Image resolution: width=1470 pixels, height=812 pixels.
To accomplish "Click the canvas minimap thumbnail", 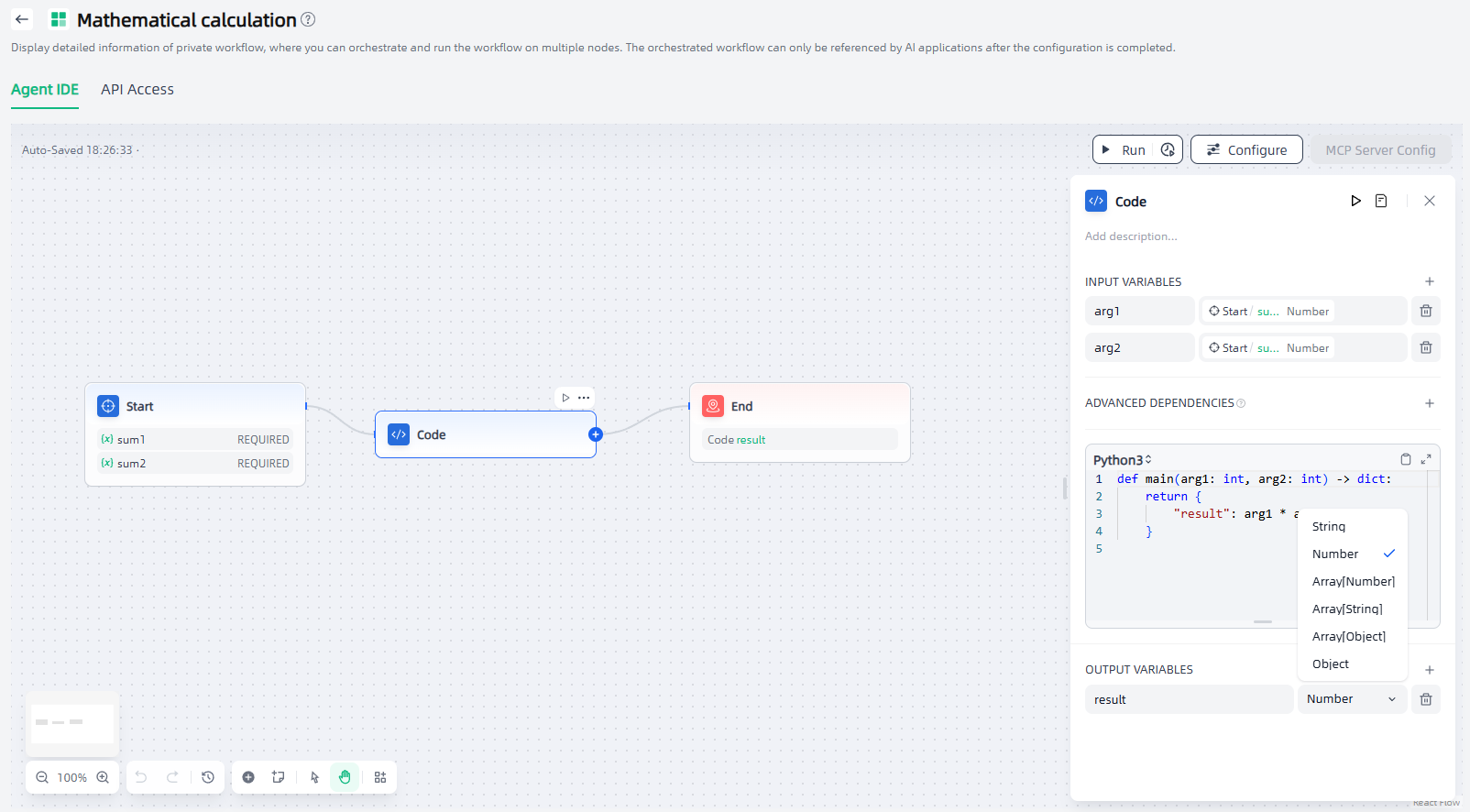I will [x=72, y=723].
